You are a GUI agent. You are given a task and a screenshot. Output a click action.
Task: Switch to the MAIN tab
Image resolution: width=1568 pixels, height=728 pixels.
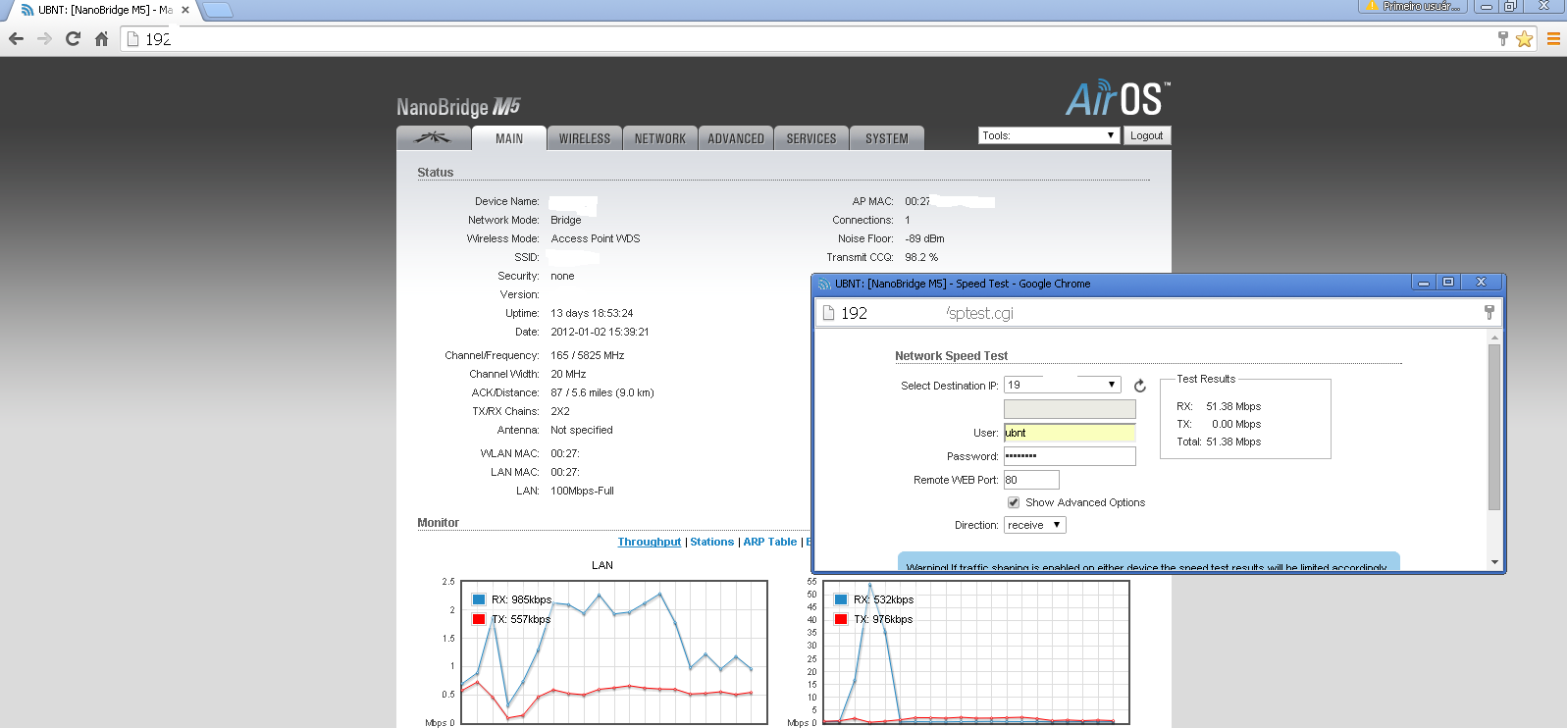(509, 138)
